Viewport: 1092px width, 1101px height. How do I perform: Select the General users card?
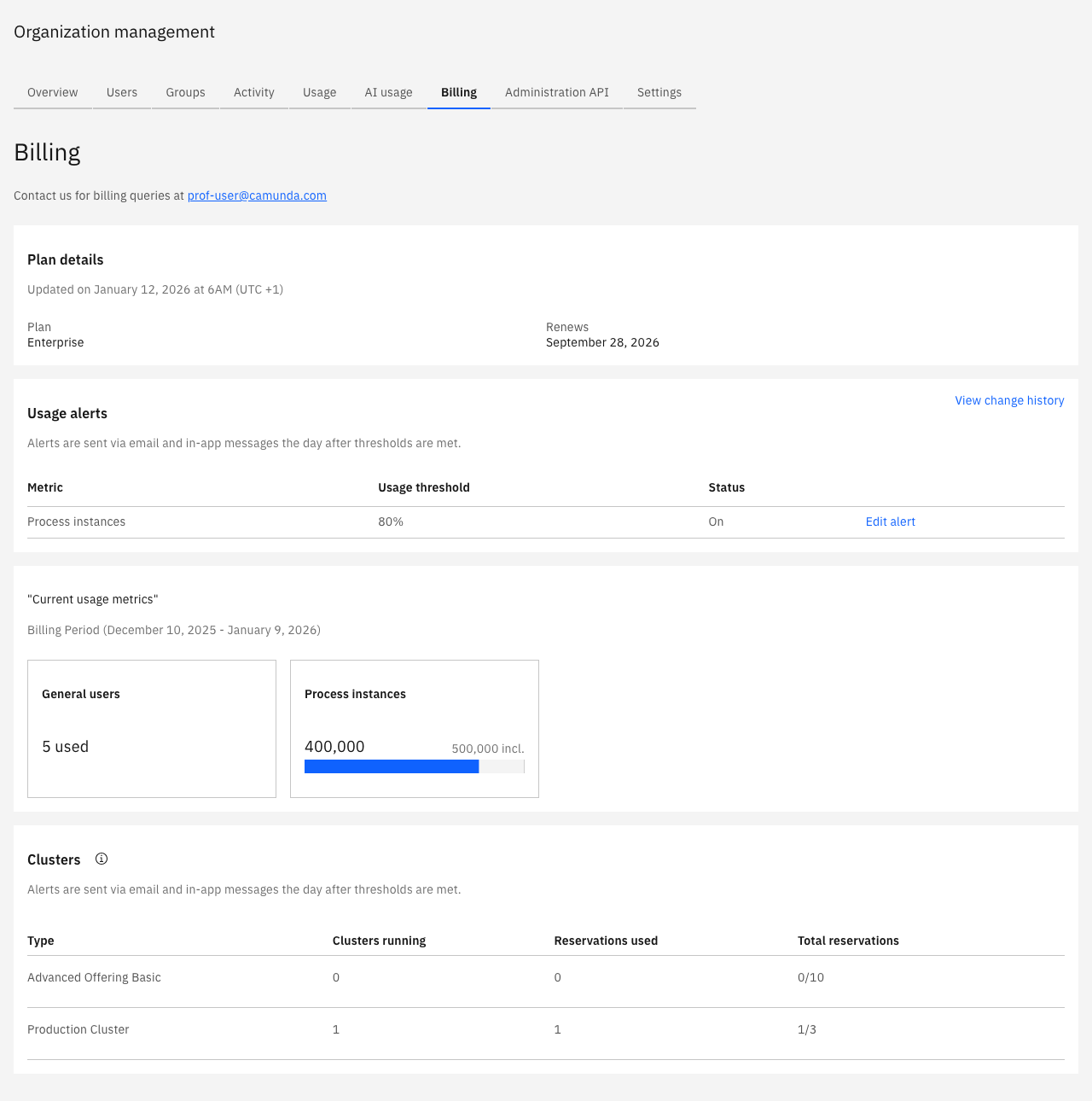tap(152, 729)
